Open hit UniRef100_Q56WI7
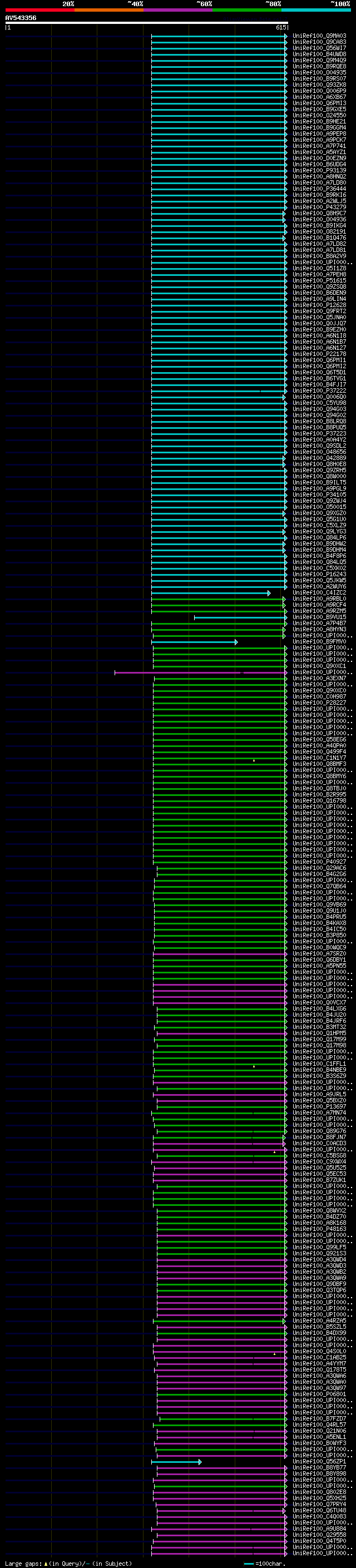This screenshot has height=1568, width=356. coord(319,48)
